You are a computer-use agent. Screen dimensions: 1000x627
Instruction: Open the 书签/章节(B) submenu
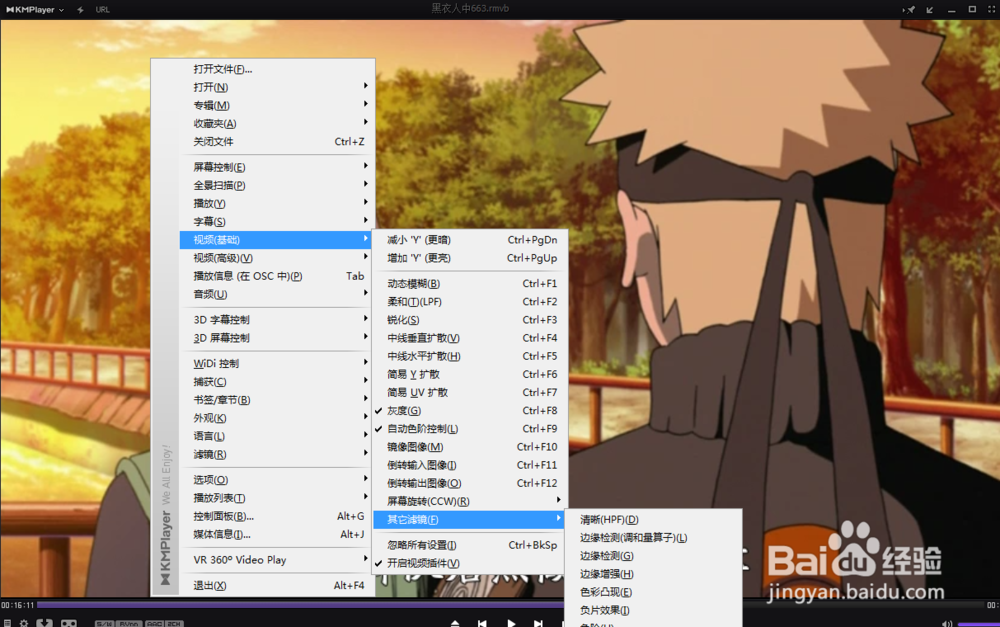tap(277, 400)
